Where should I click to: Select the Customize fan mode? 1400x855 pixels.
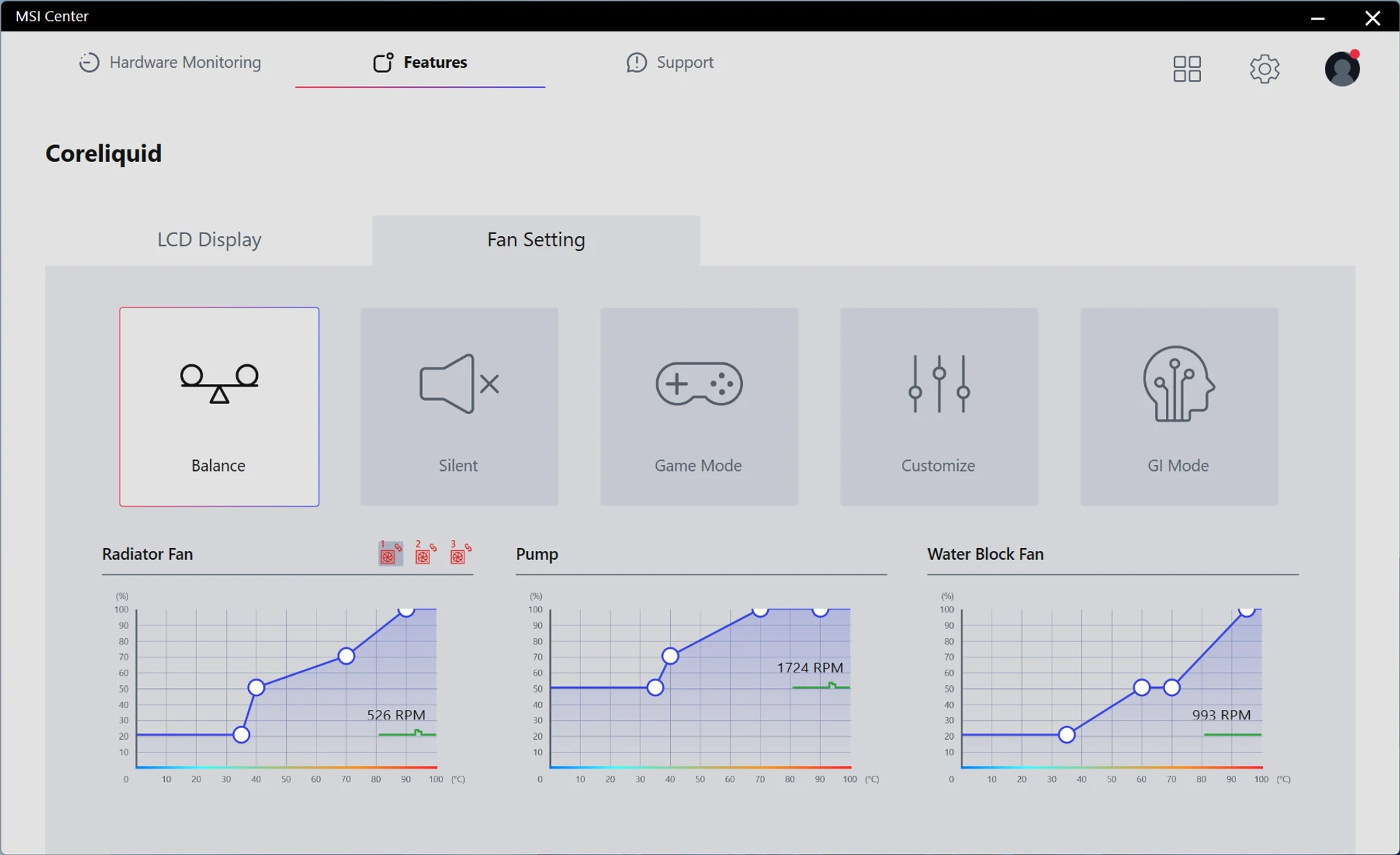938,407
